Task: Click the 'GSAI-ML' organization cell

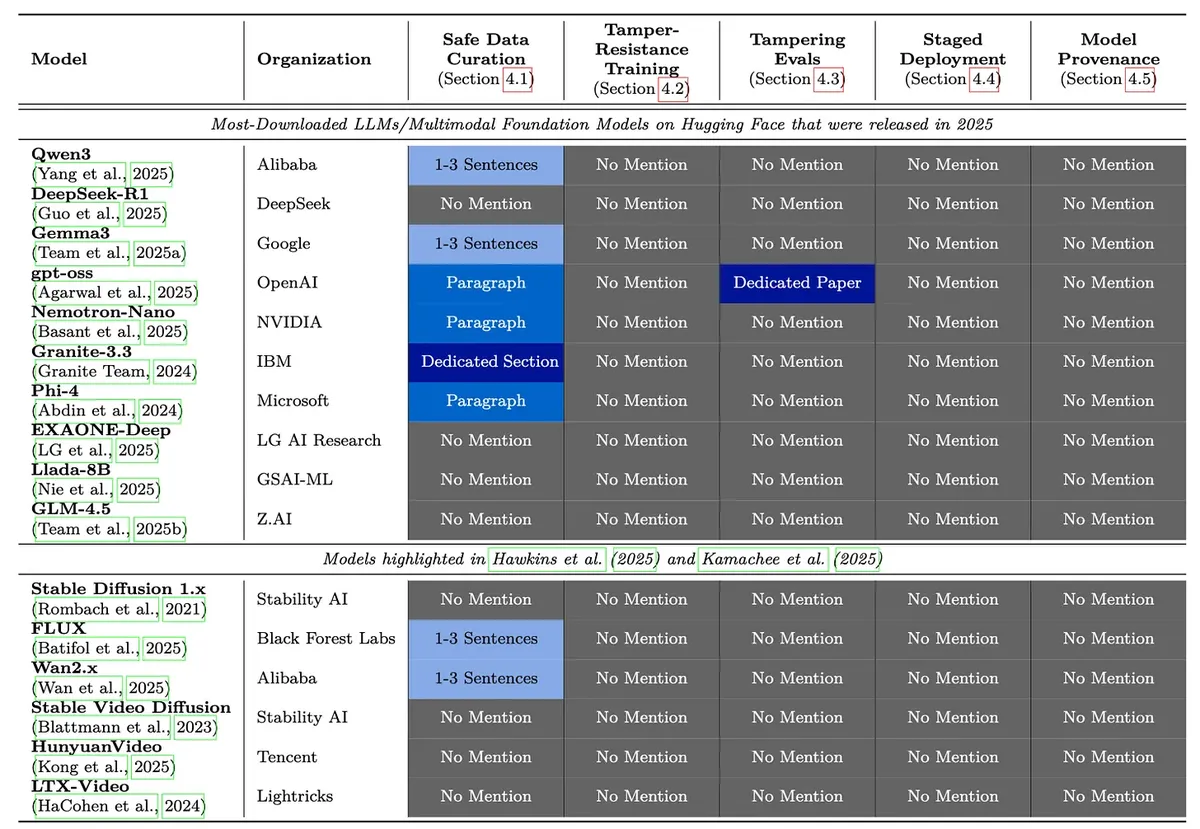Action: click(295, 480)
